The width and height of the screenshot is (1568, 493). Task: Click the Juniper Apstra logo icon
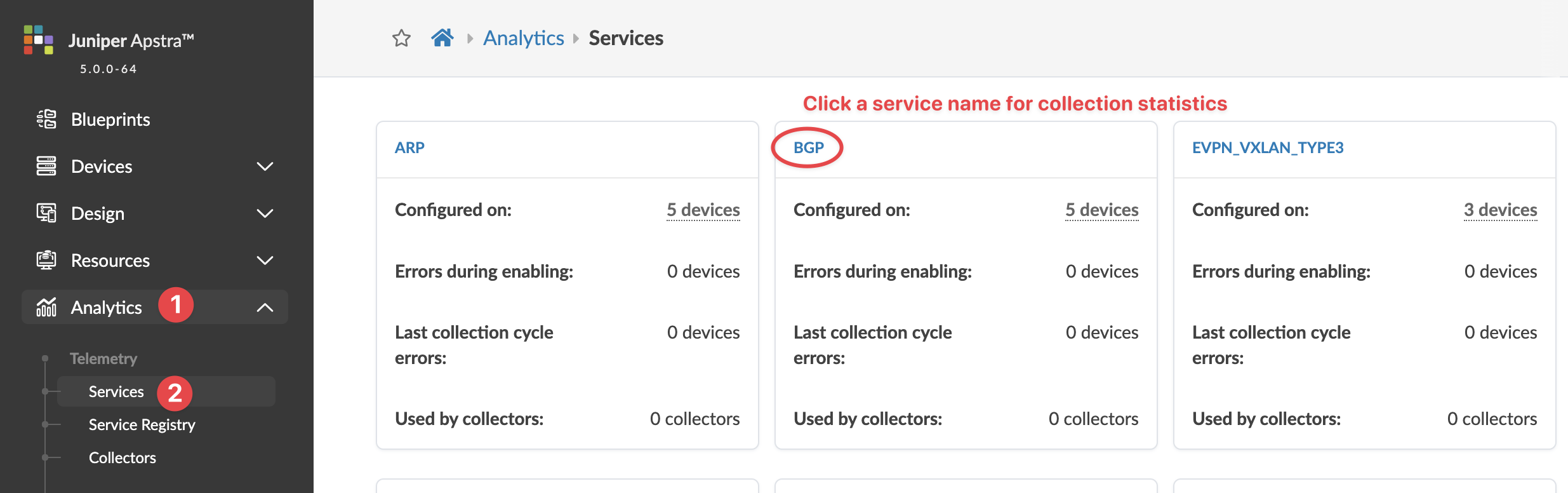coord(38,40)
